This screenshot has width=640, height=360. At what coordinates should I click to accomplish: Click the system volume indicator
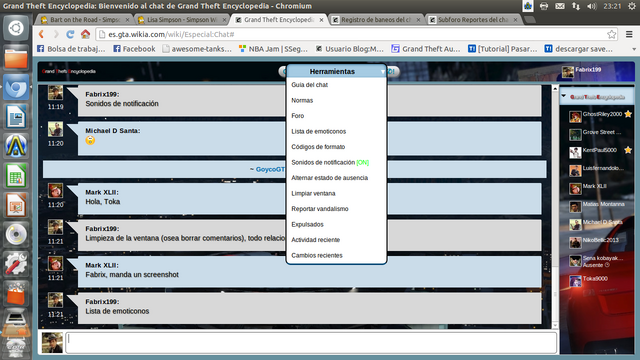(591, 6)
